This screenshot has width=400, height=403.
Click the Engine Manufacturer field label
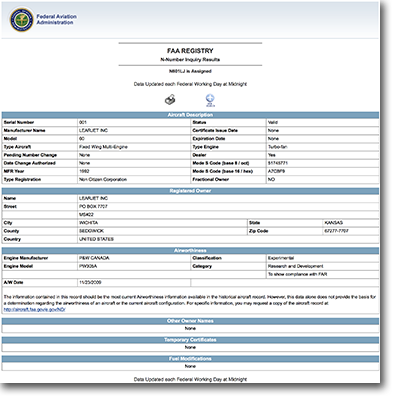tap(26, 258)
